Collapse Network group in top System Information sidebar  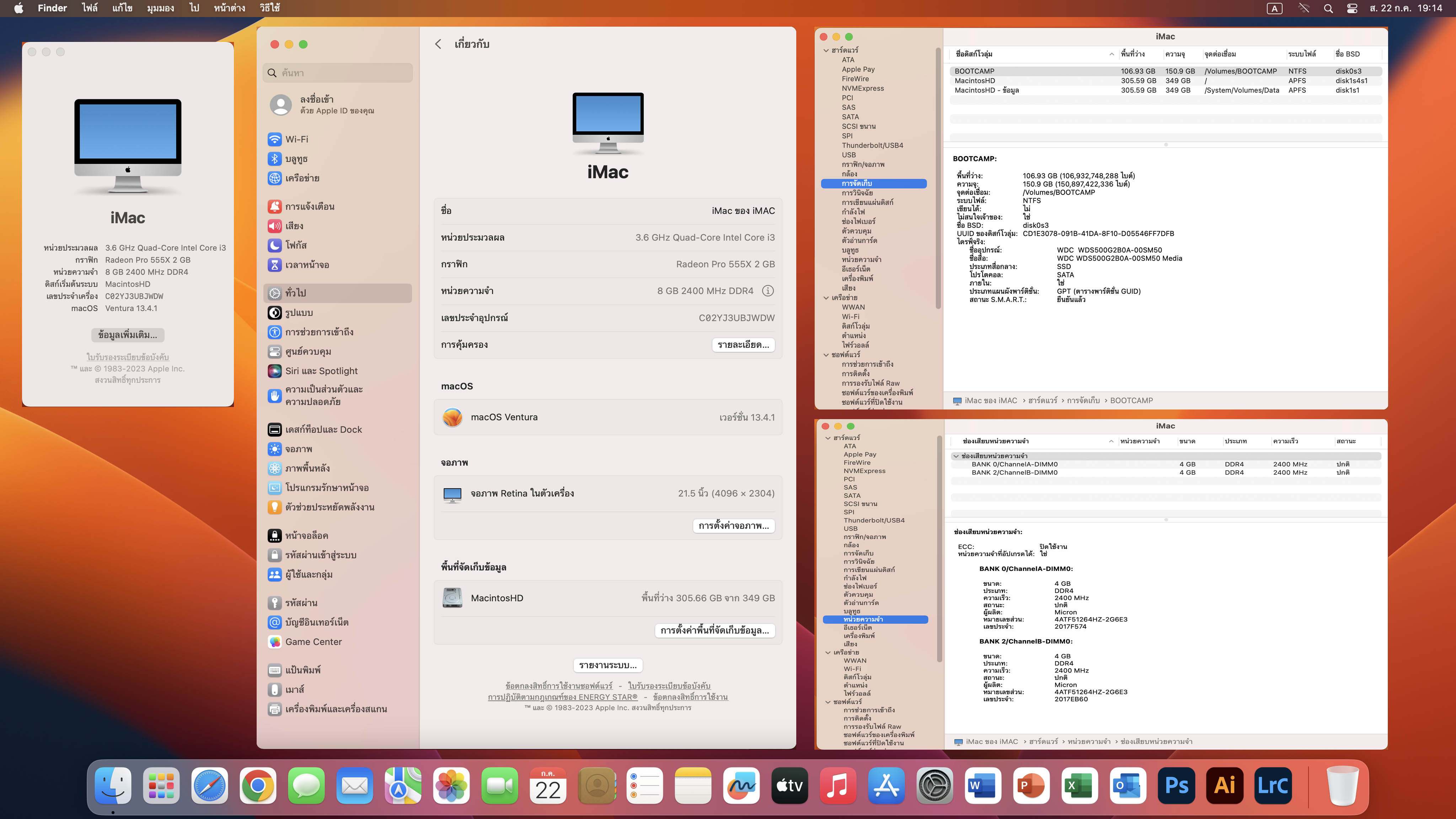pyautogui.click(x=826, y=298)
